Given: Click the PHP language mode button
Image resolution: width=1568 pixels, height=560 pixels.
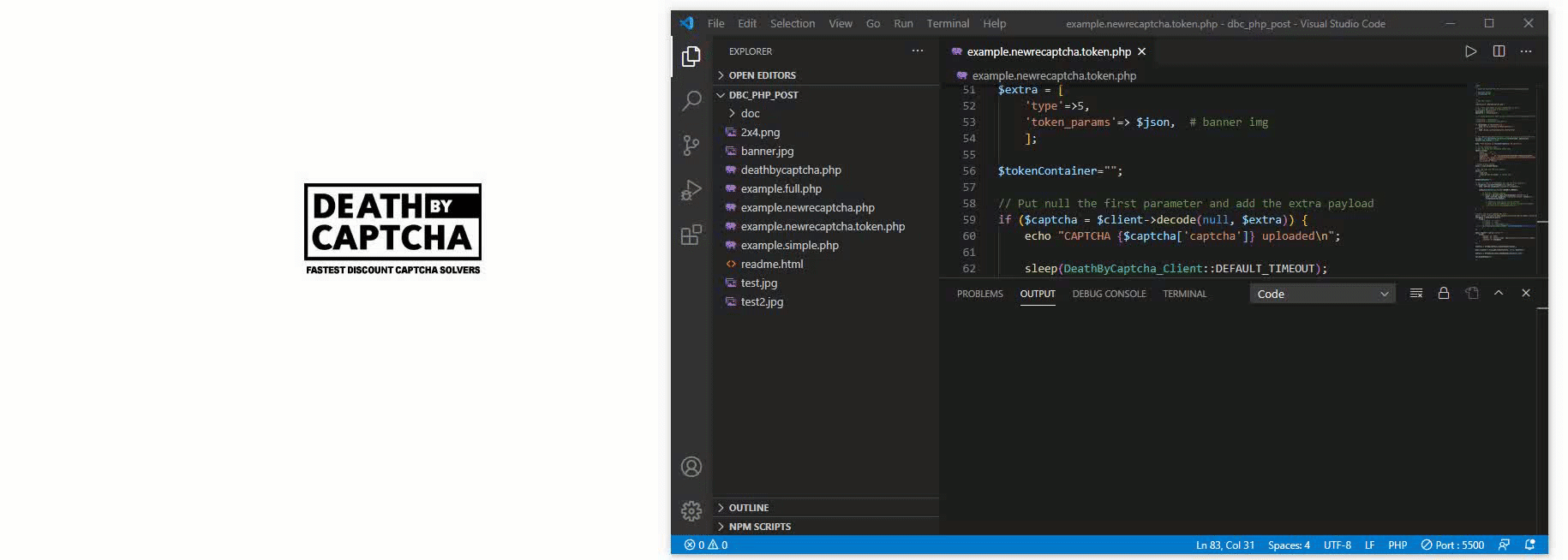Looking at the screenshot, I should point(1397,545).
